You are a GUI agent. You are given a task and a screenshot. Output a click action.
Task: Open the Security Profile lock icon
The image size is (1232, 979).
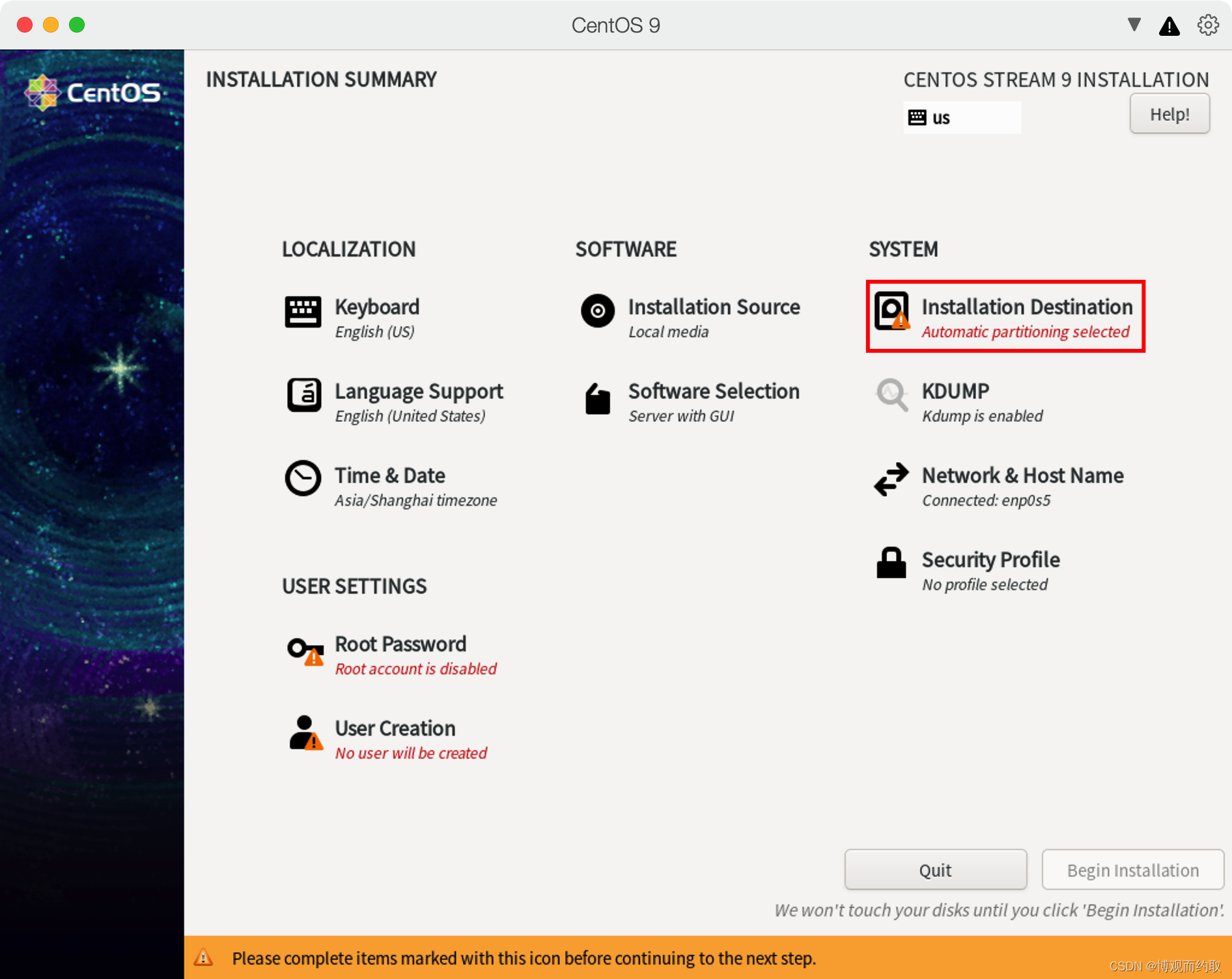point(891,562)
